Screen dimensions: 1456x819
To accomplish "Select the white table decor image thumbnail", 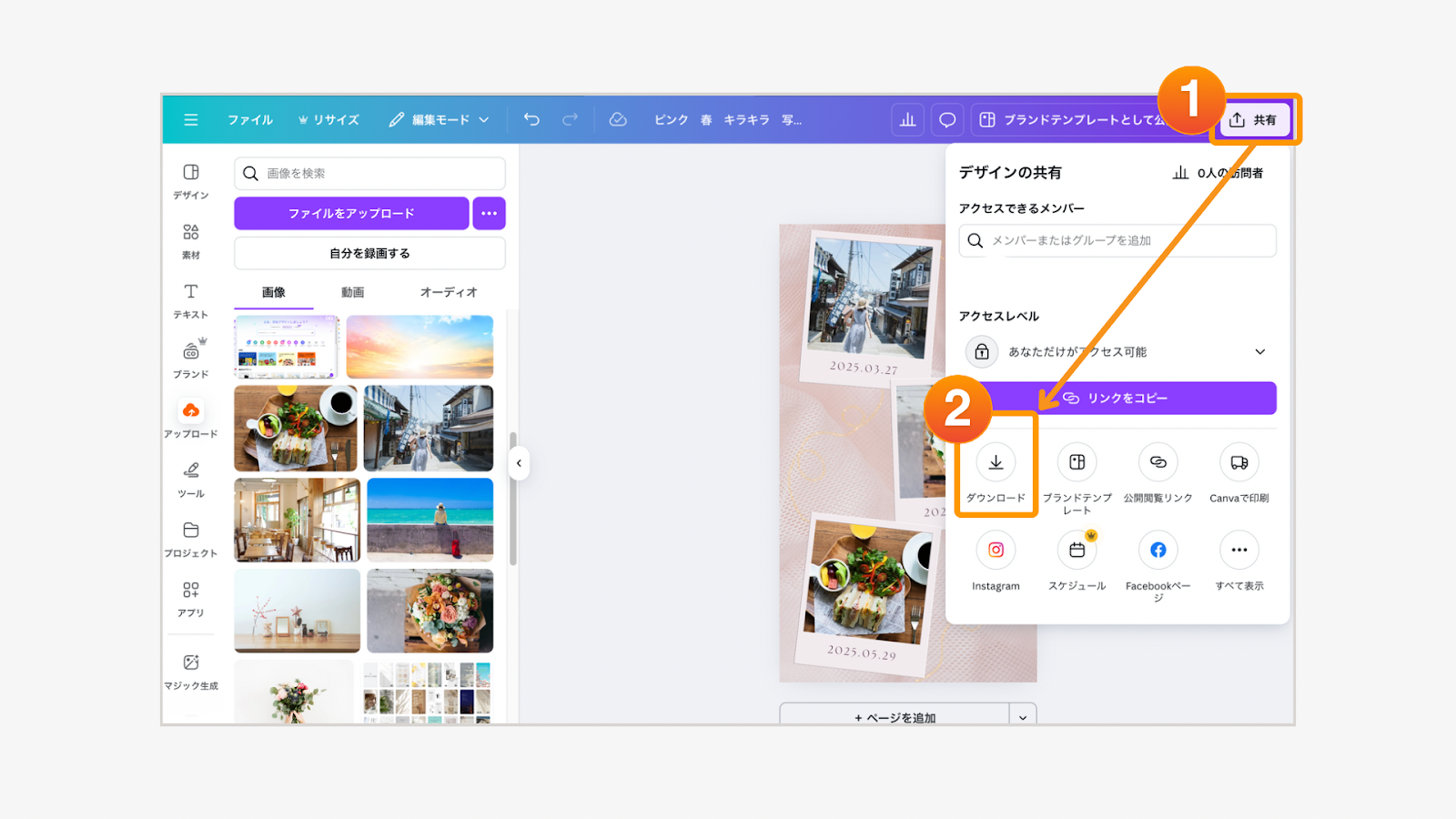I will click(298, 611).
